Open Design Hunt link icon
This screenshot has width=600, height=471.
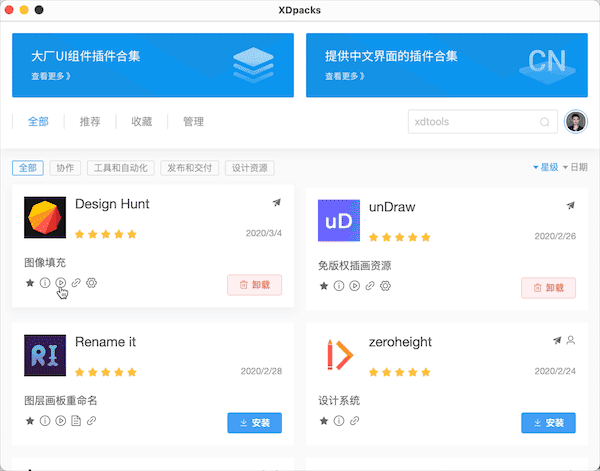(76, 283)
